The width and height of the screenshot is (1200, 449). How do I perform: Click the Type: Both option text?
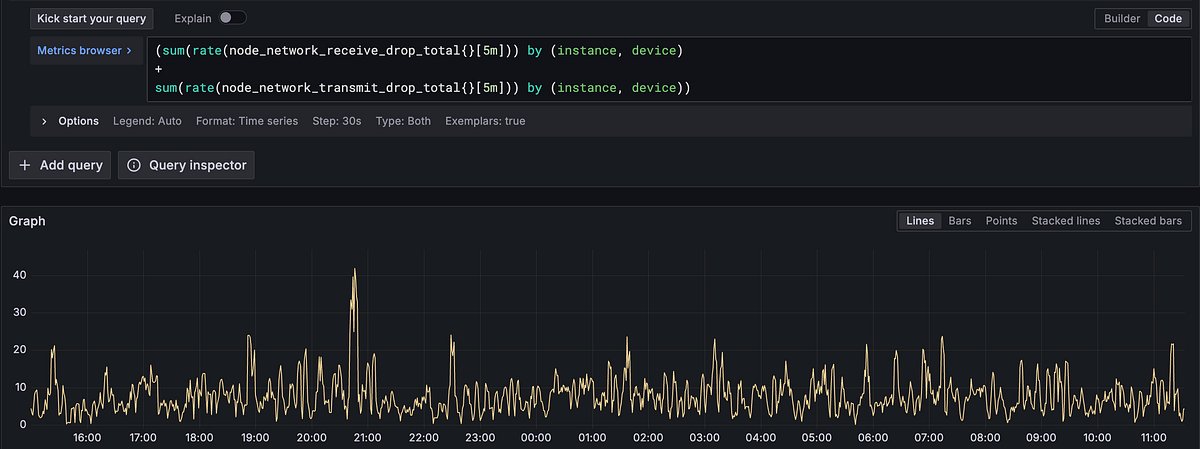click(403, 121)
